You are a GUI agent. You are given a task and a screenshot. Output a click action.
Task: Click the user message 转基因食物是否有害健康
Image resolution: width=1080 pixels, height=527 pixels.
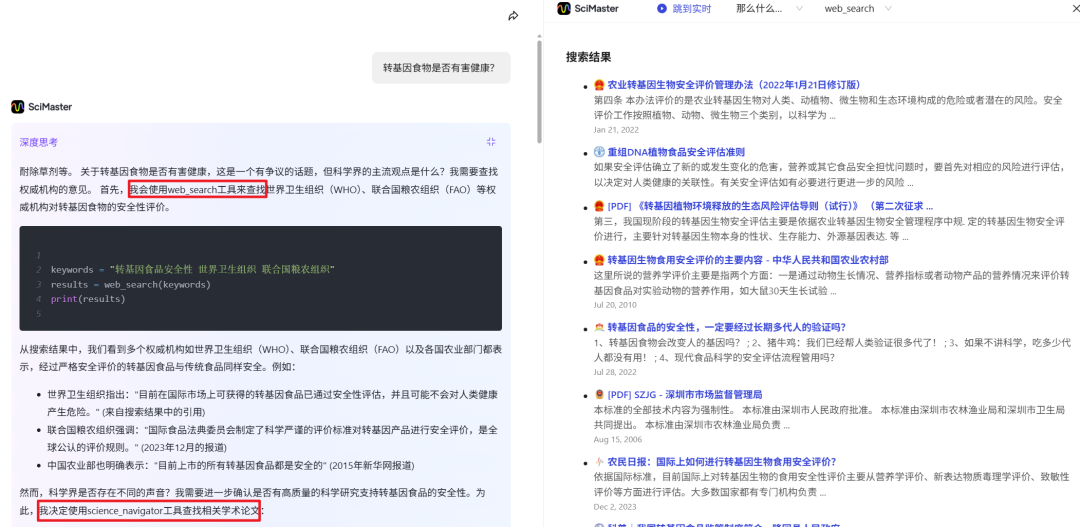tap(442, 68)
